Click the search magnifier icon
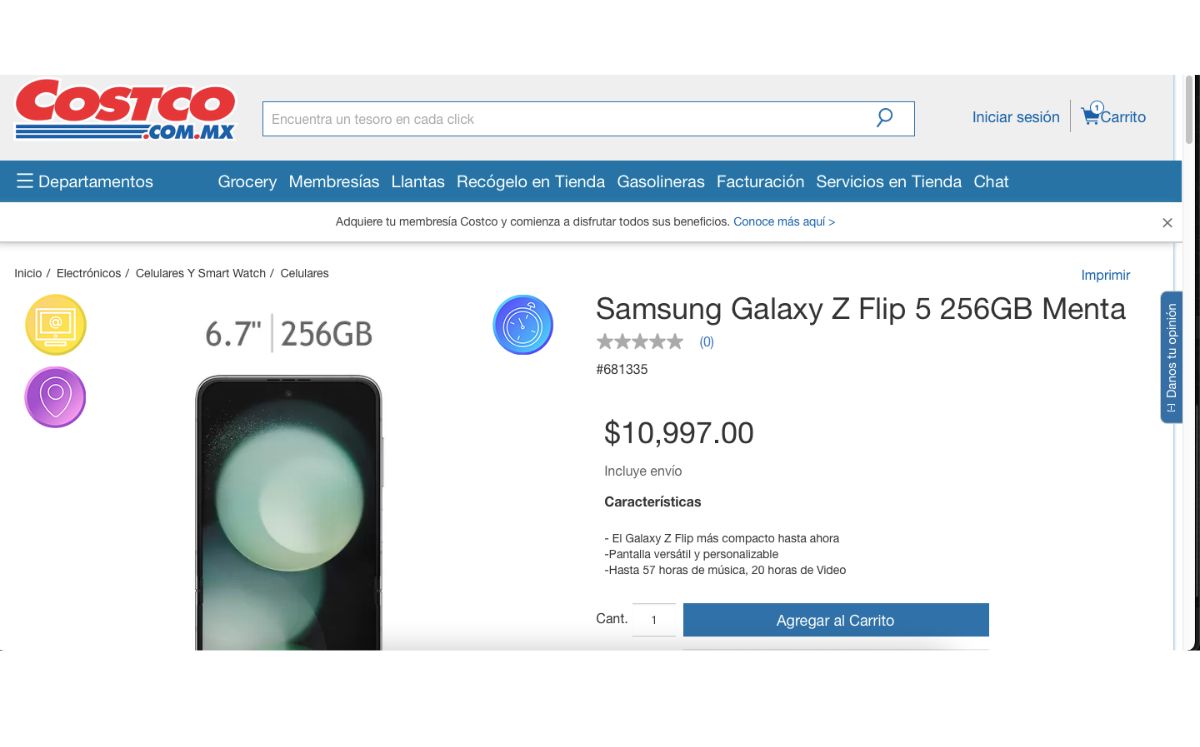This screenshot has height=747, width=1200. (x=884, y=118)
